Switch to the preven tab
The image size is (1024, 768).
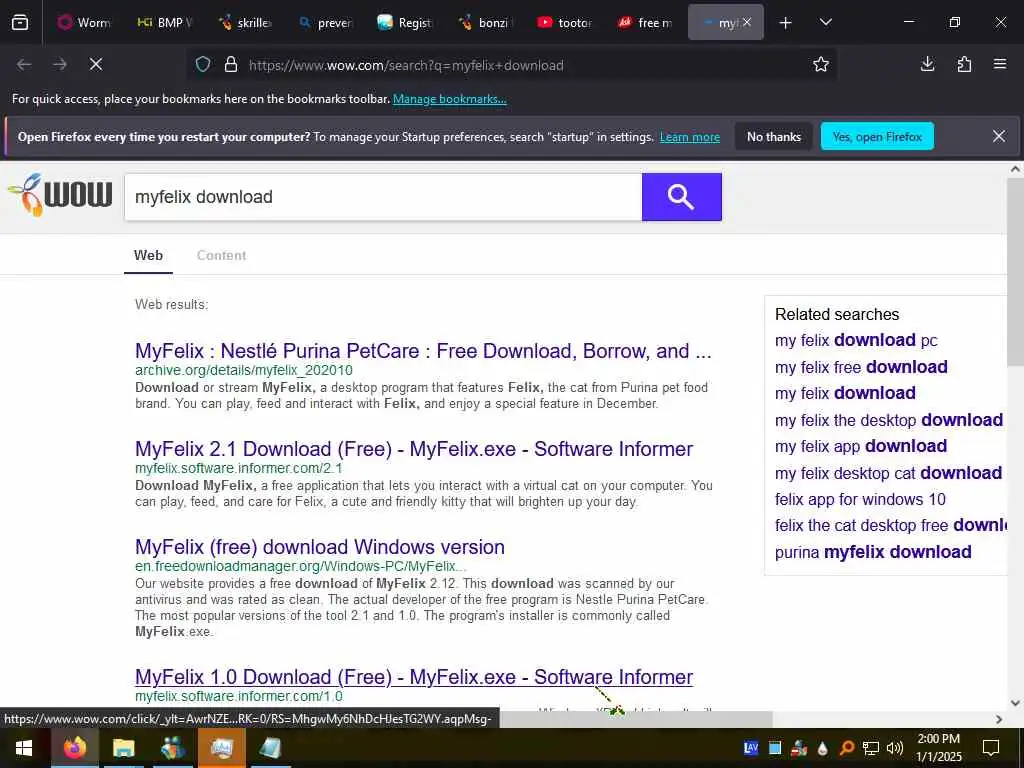[x=325, y=23]
